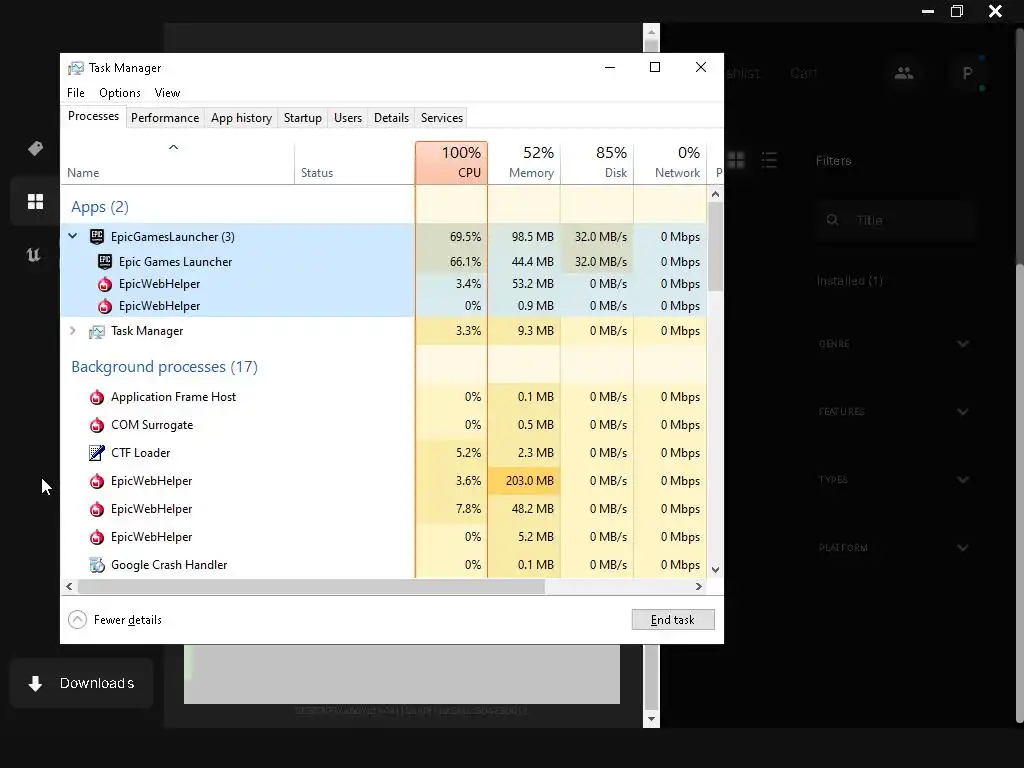Click the COM Surrogate process icon
The image size is (1024, 768).
(x=97, y=425)
